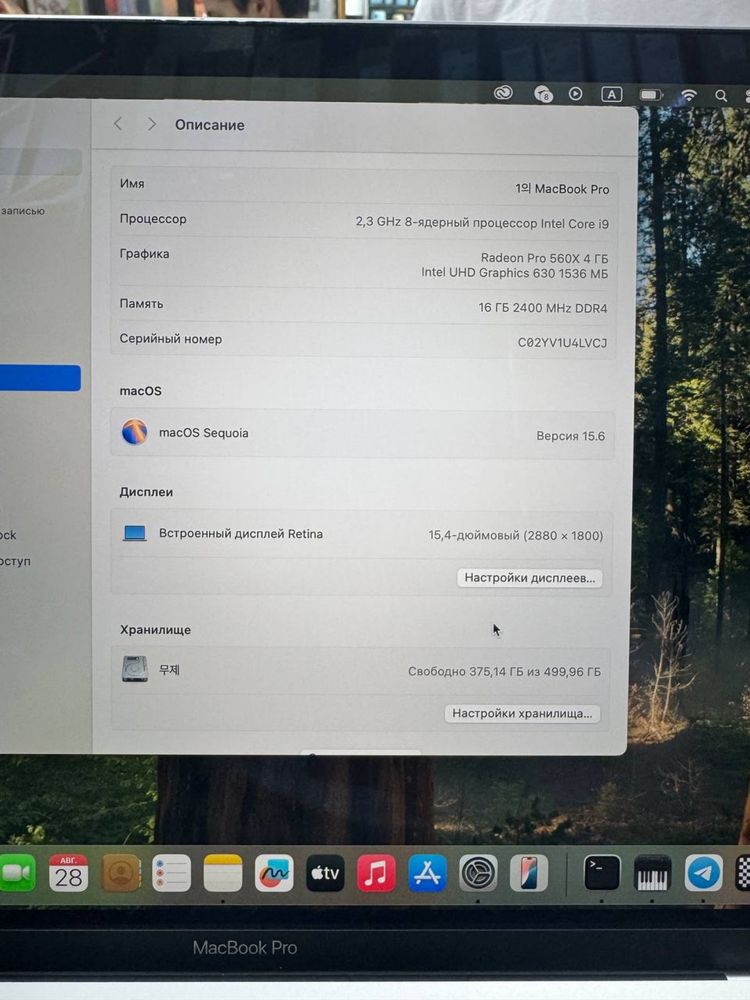Click graphics value 'Radeon Pro 560X 4 ГБ'
This screenshot has width=750, height=1000.
click(544, 258)
